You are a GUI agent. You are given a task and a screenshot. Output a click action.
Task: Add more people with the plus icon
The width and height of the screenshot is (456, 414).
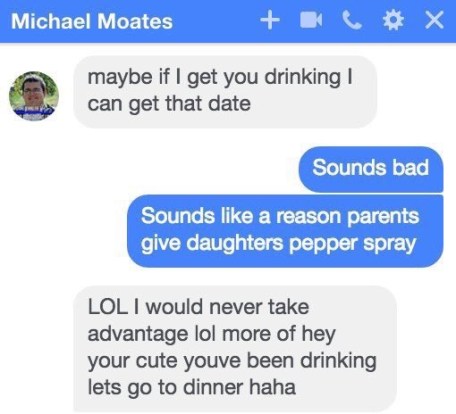point(270,20)
